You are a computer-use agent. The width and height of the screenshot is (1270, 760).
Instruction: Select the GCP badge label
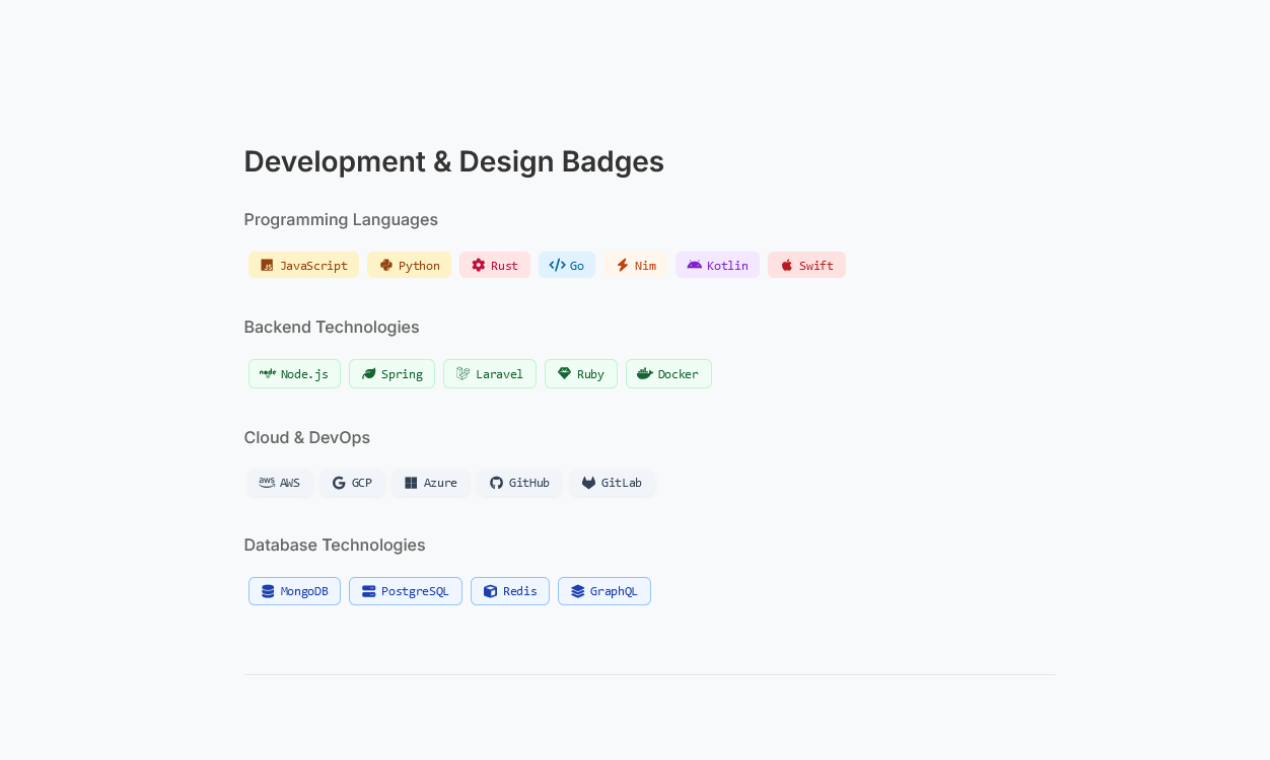click(362, 482)
